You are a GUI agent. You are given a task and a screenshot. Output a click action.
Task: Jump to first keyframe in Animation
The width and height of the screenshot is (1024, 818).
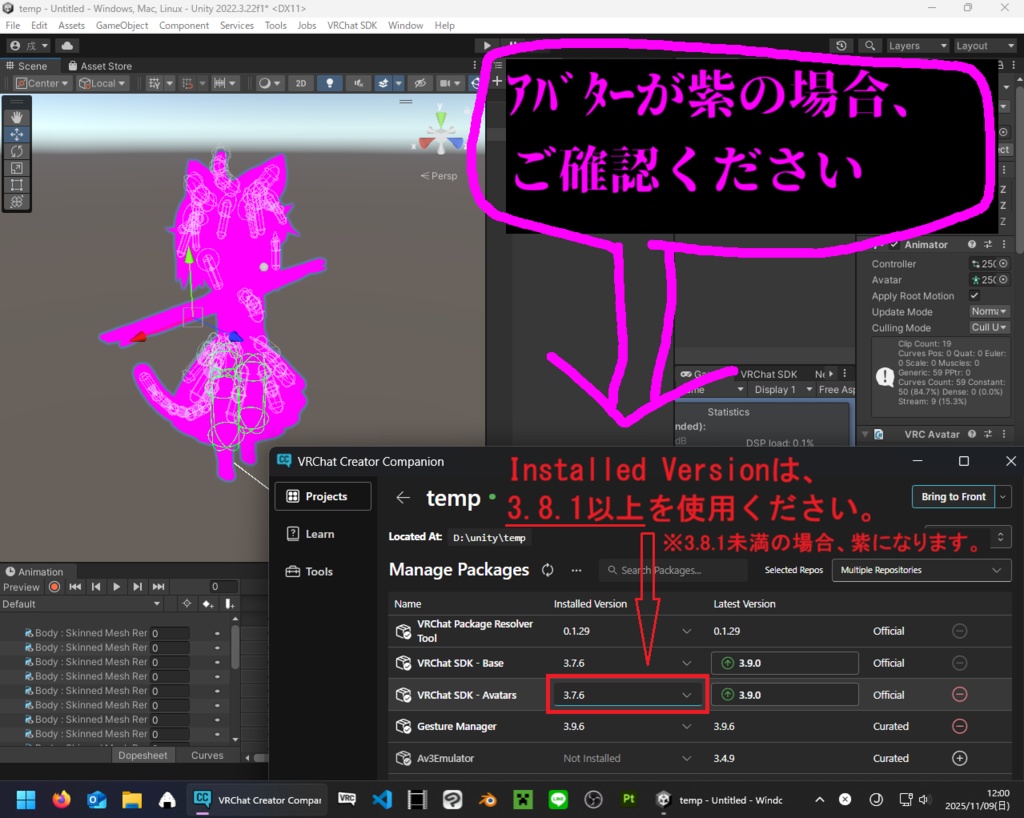pos(75,587)
